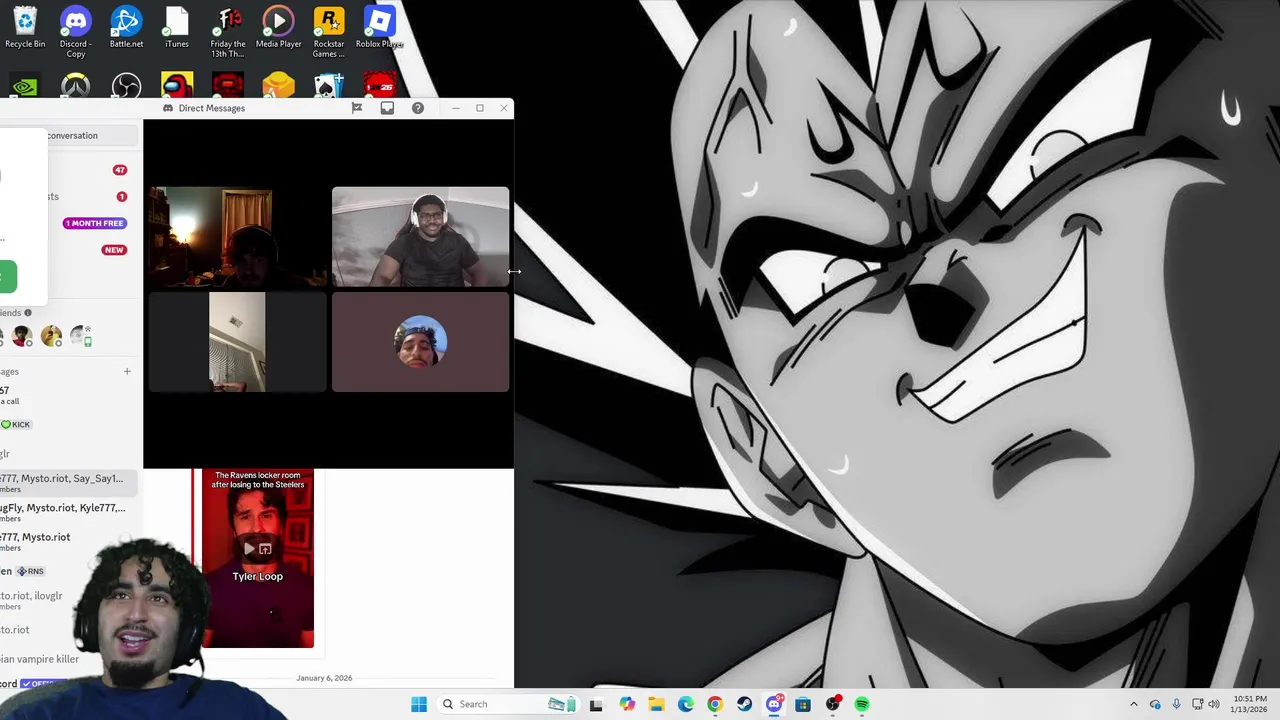Open the Discord inbox icon
The width and height of the screenshot is (1280, 720).
point(387,108)
